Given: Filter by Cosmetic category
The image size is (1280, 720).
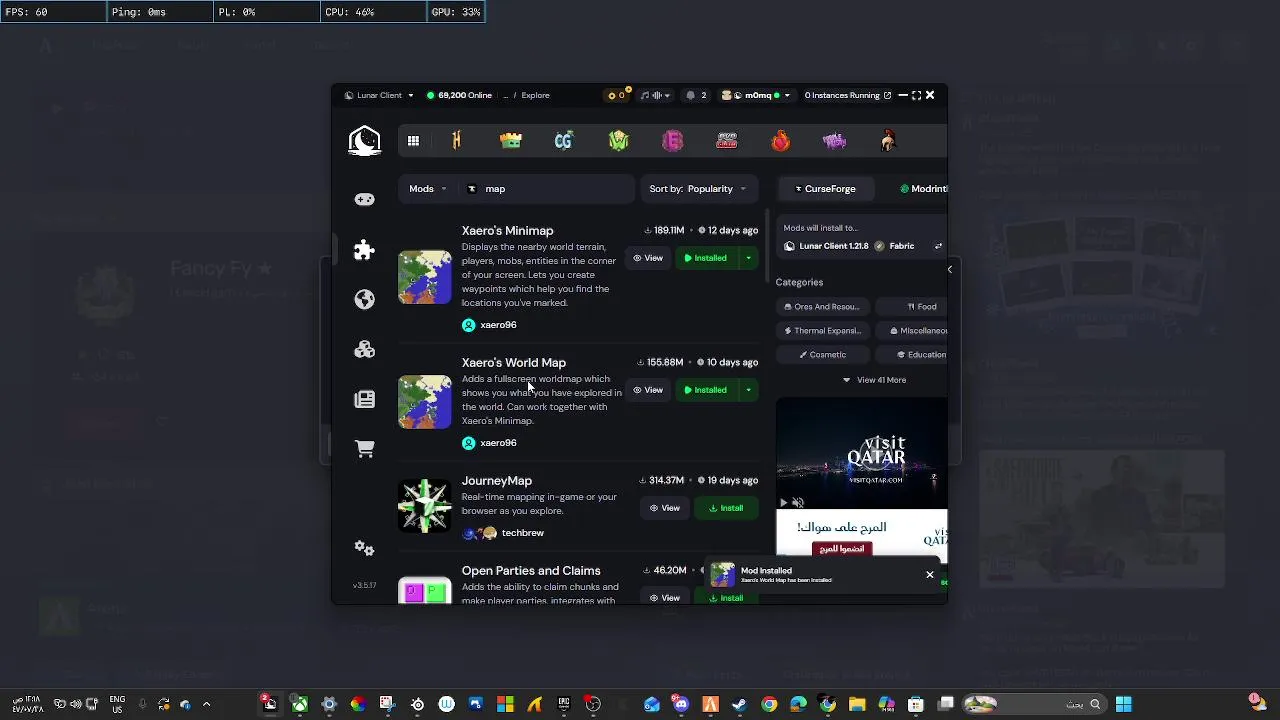Looking at the screenshot, I should (822, 355).
